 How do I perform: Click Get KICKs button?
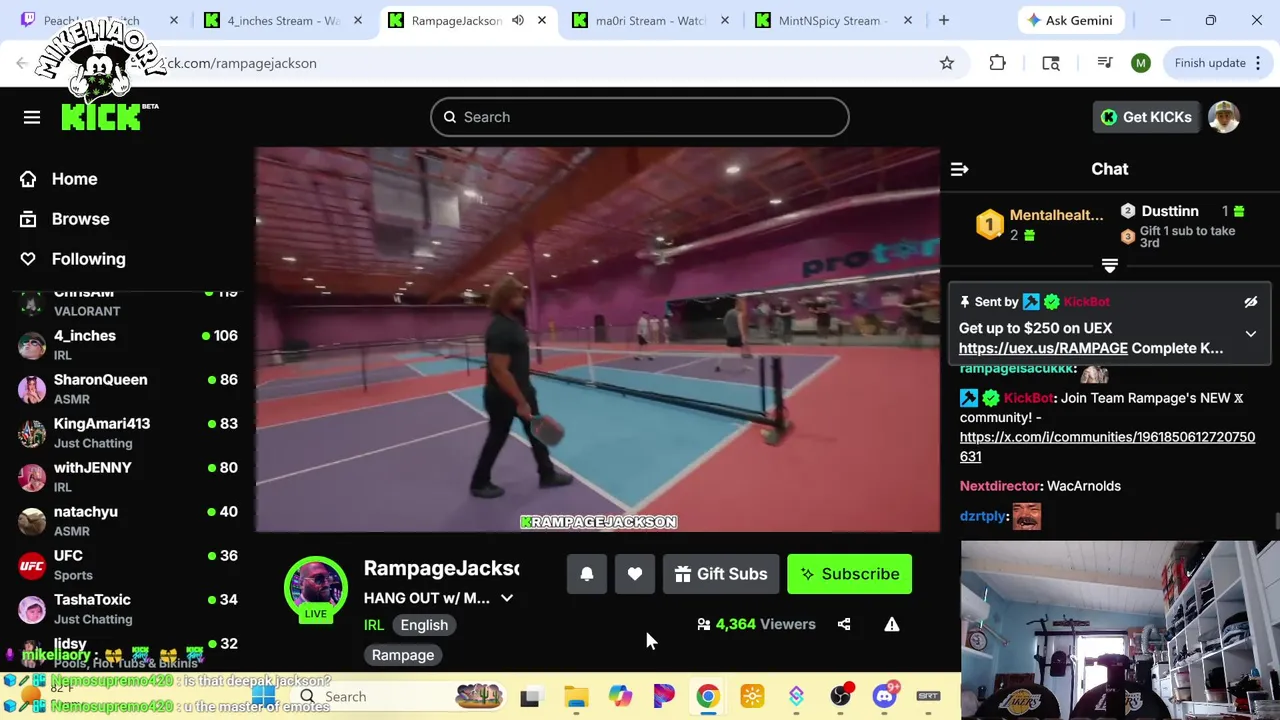[x=1146, y=117]
